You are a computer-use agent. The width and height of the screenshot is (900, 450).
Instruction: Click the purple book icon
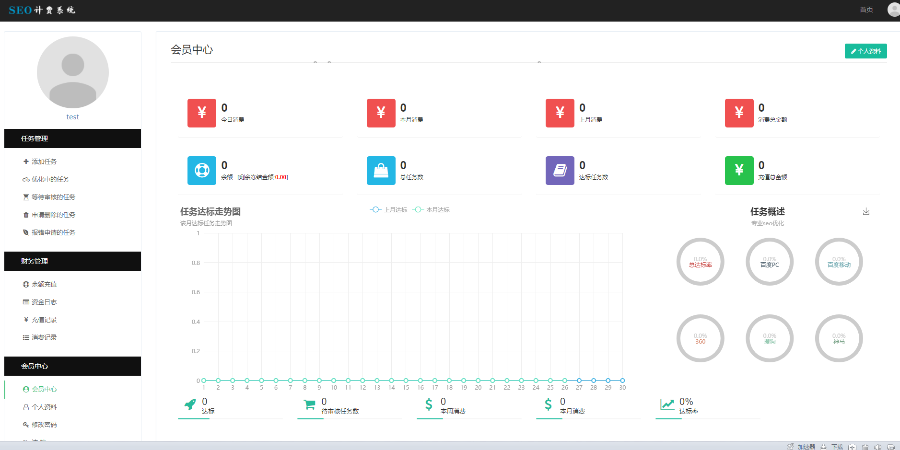click(x=560, y=170)
